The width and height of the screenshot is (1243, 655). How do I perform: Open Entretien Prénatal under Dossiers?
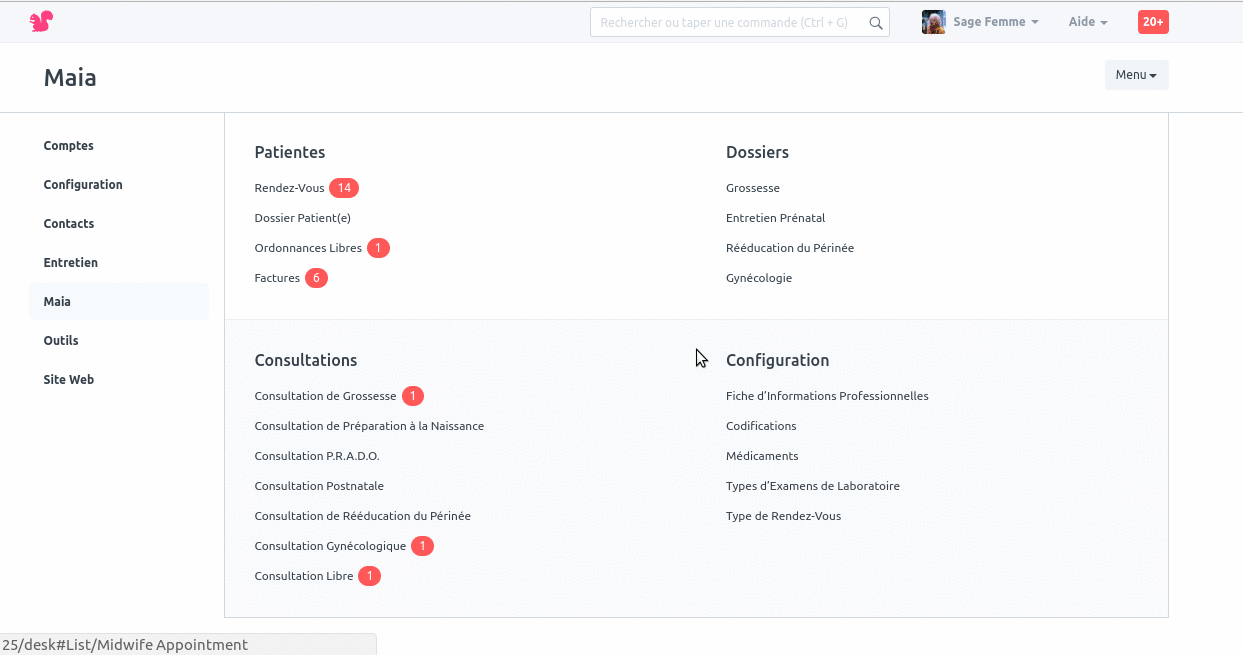coord(775,217)
